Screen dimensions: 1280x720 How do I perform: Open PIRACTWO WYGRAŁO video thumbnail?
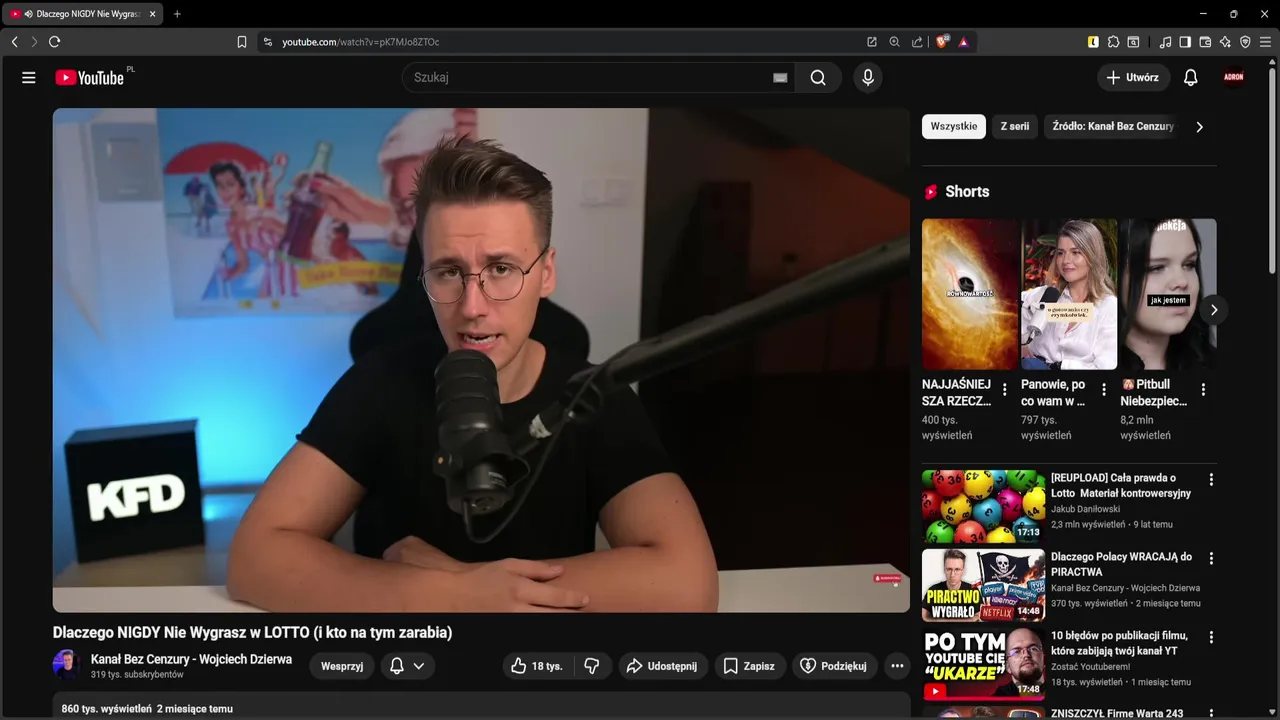[x=983, y=585]
